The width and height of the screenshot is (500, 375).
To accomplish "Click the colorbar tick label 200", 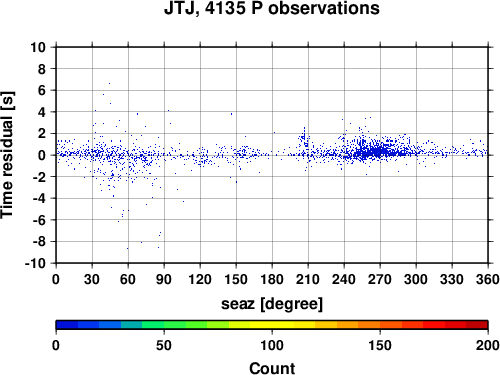I will tap(488, 345).
